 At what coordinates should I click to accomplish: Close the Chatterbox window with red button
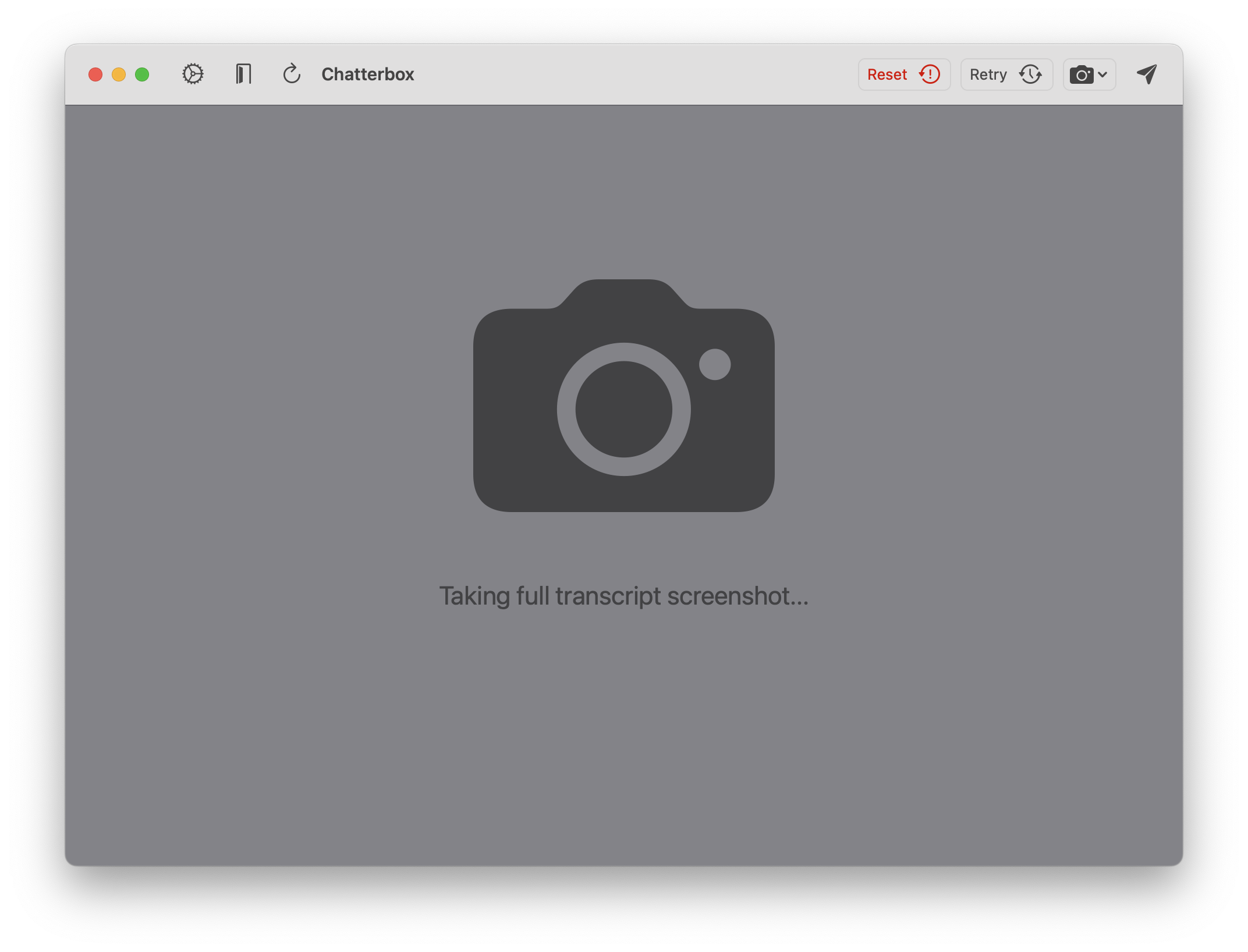(95, 74)
